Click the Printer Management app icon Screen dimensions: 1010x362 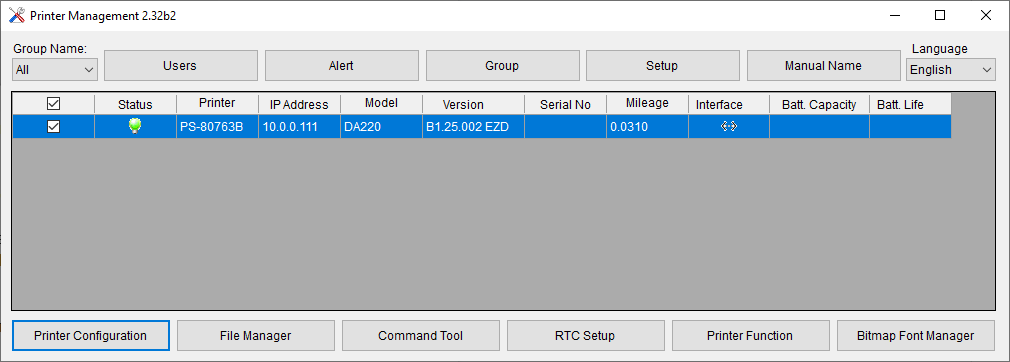pos(17,15)
